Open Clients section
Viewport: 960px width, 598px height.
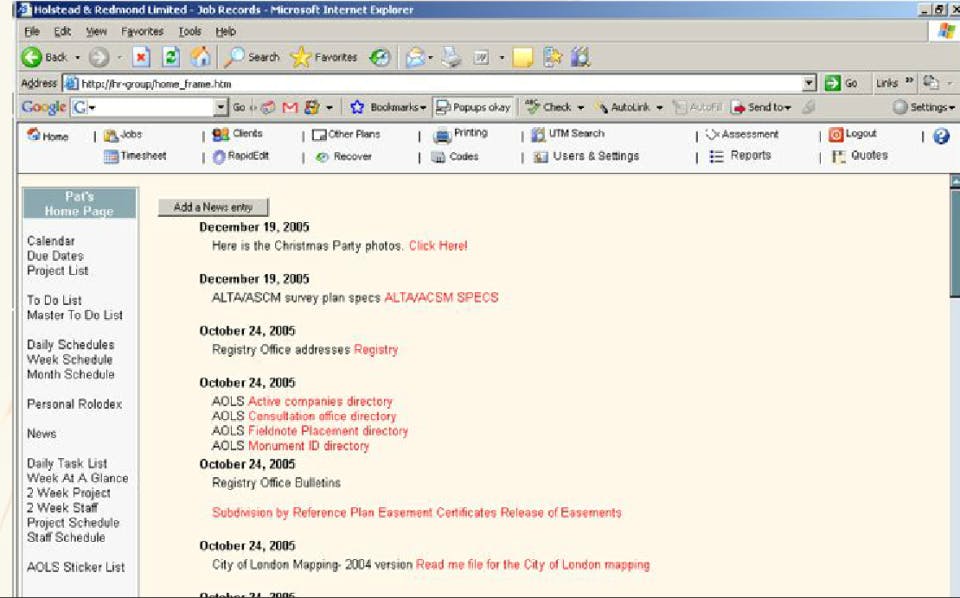(238, 134)
